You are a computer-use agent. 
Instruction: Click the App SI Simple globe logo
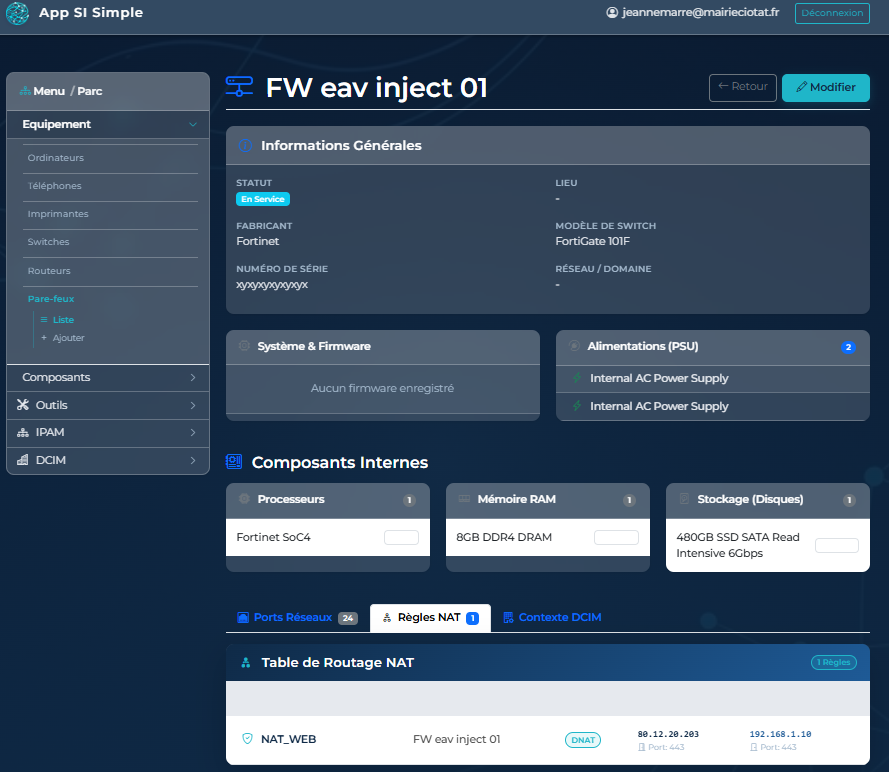coord(17,13)
